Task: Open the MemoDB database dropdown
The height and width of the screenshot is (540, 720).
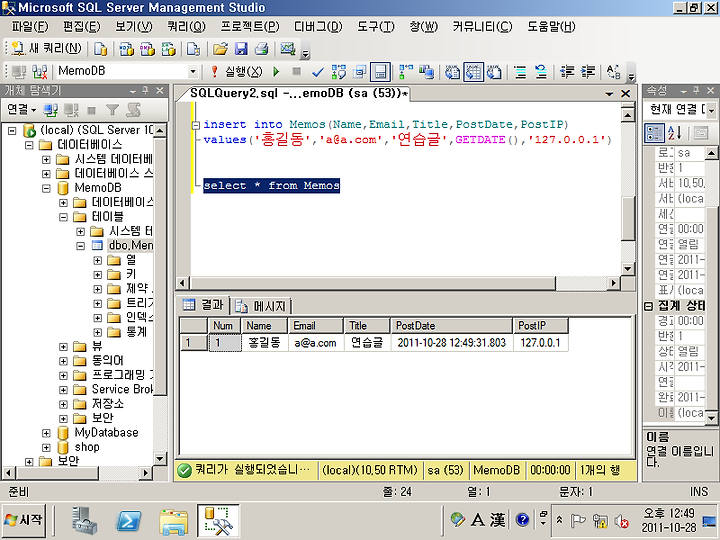Action: coord(193,72)
